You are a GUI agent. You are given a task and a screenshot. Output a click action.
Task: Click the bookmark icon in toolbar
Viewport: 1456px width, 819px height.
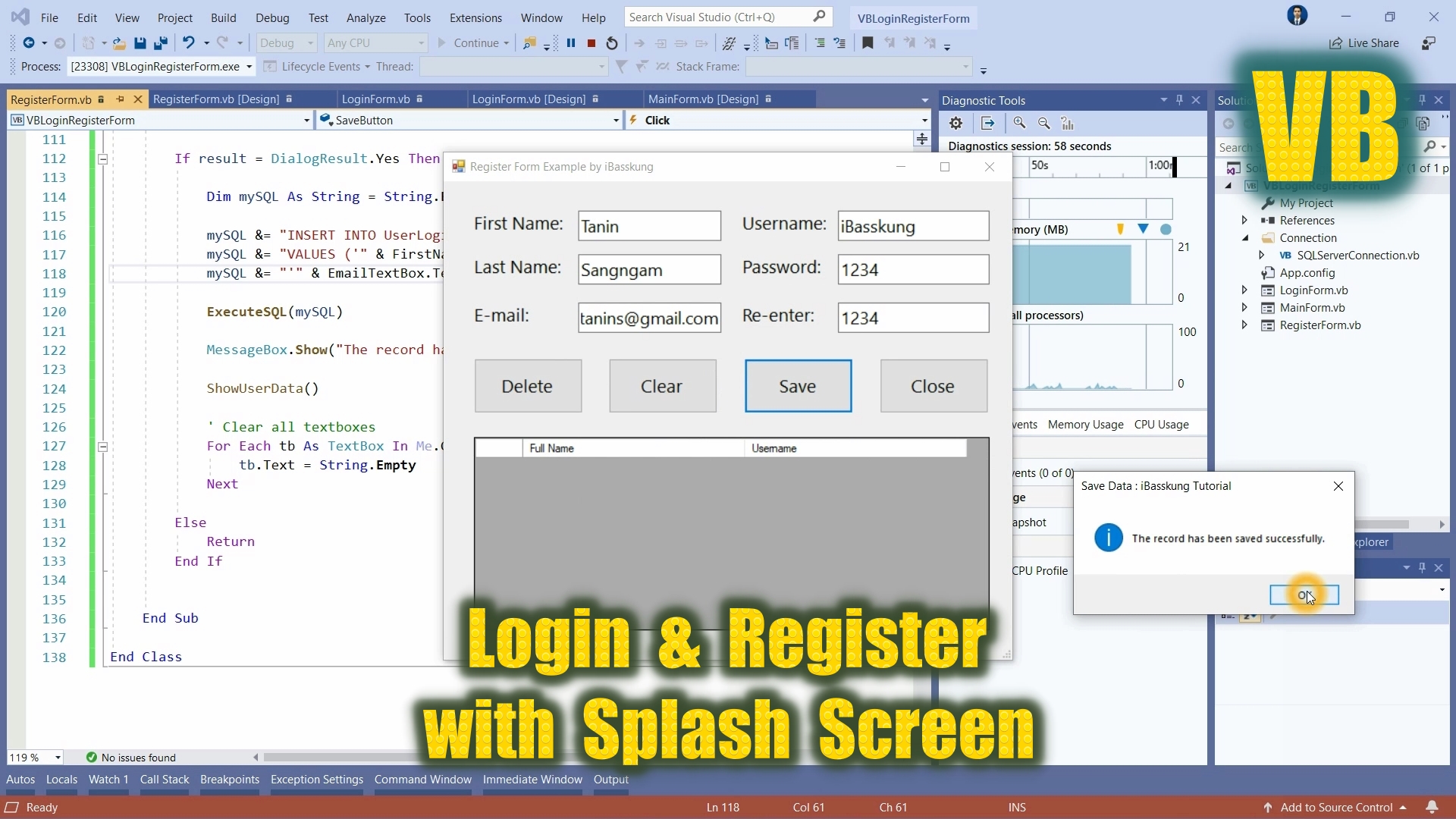click(868, 43)
